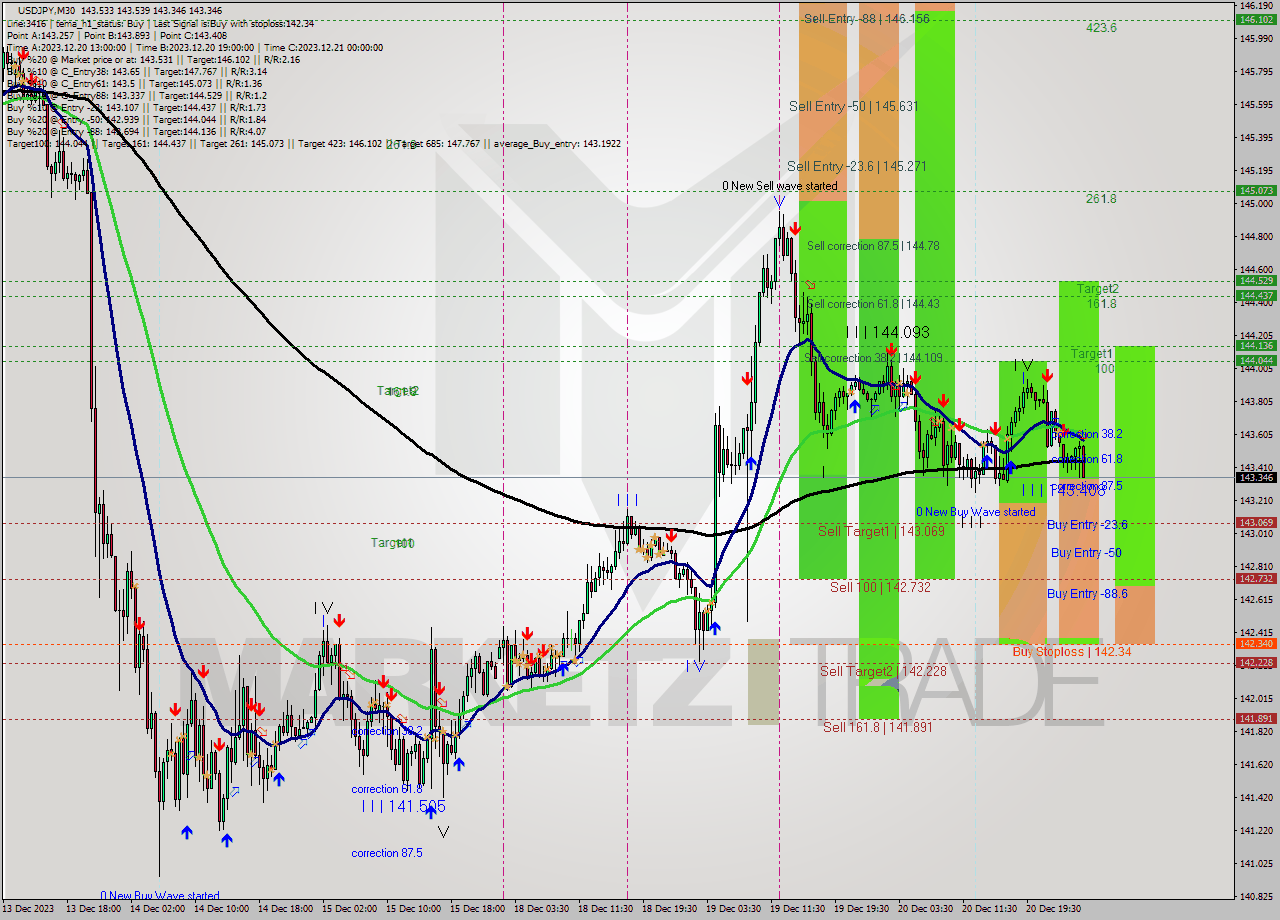Click the 144.529 price tag on axis

click(1256, 281)
